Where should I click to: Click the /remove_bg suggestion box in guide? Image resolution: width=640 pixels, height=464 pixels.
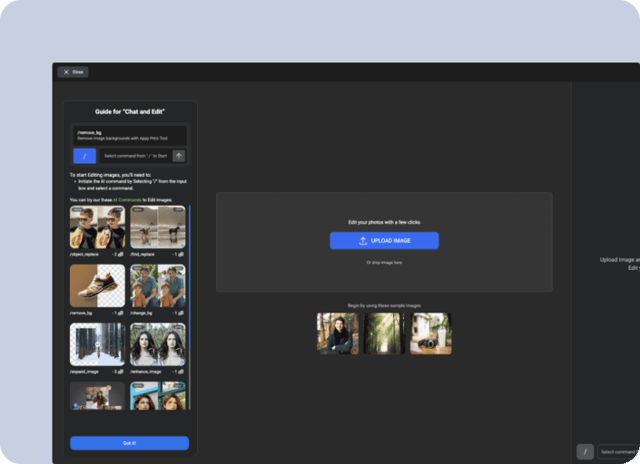tap(130, 135)
